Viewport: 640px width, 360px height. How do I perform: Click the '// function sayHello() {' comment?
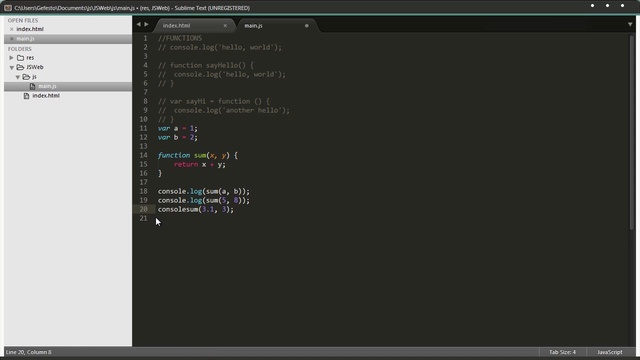pyautogui.click(x=206, y=65)
